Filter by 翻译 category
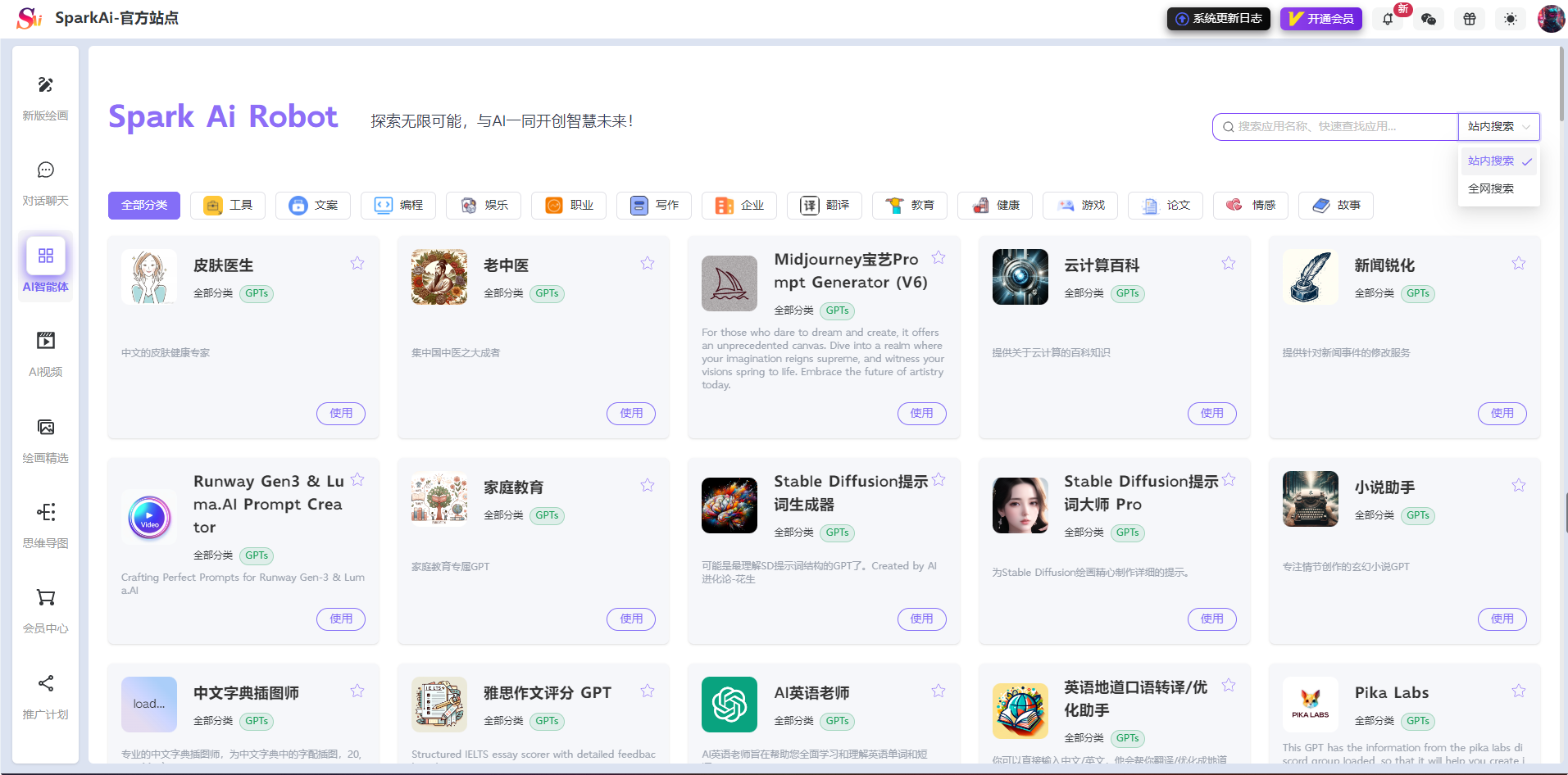 tap(825, 206)
